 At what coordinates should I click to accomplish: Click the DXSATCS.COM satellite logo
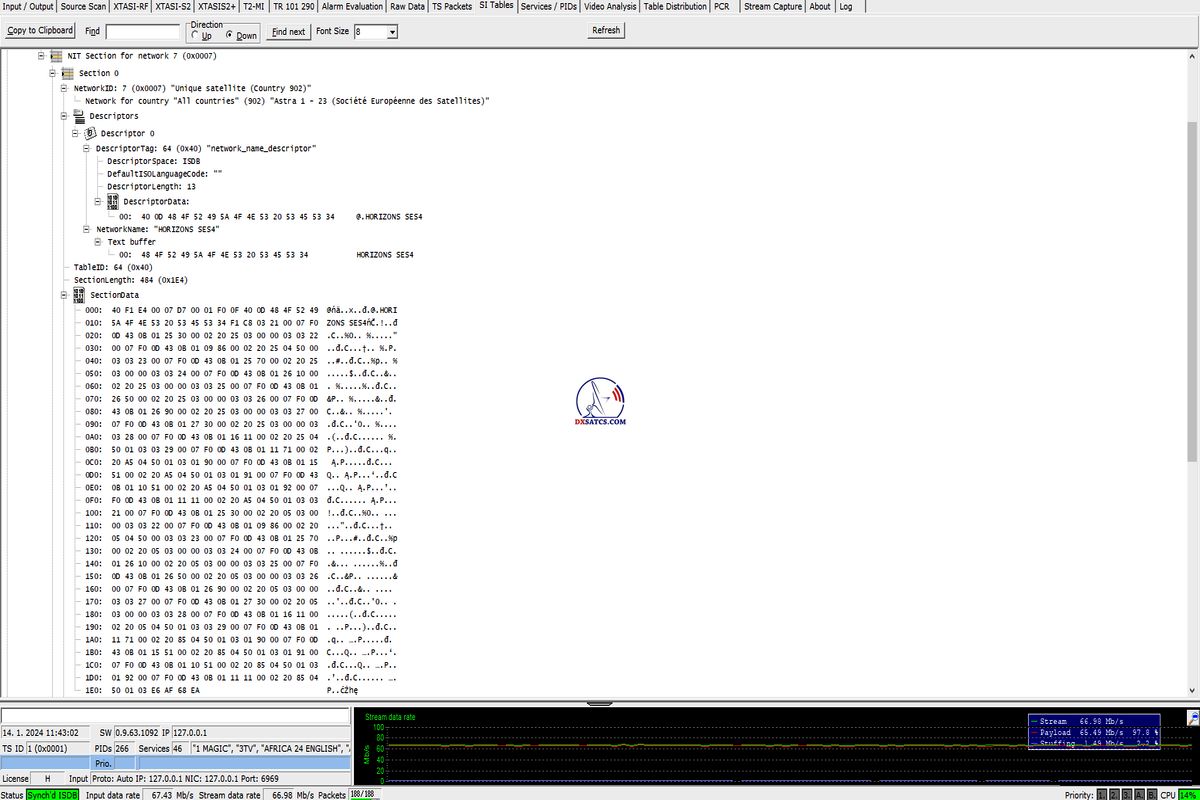point(600,403)
